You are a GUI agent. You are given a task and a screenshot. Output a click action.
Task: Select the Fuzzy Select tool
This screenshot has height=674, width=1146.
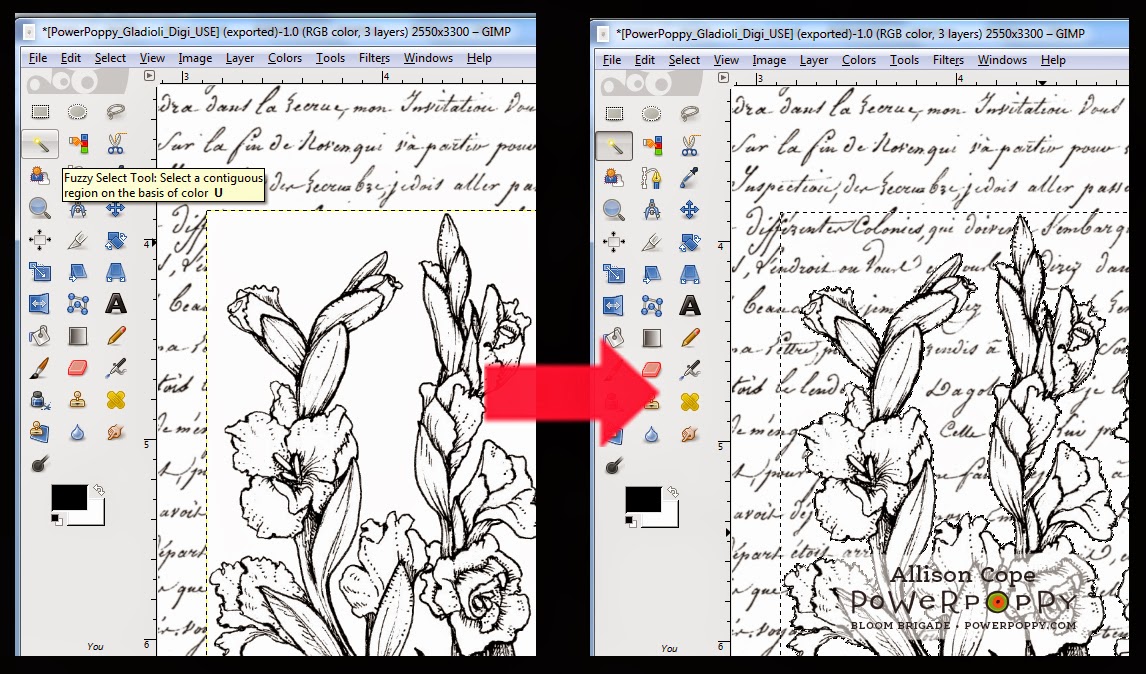click(40, 146)
